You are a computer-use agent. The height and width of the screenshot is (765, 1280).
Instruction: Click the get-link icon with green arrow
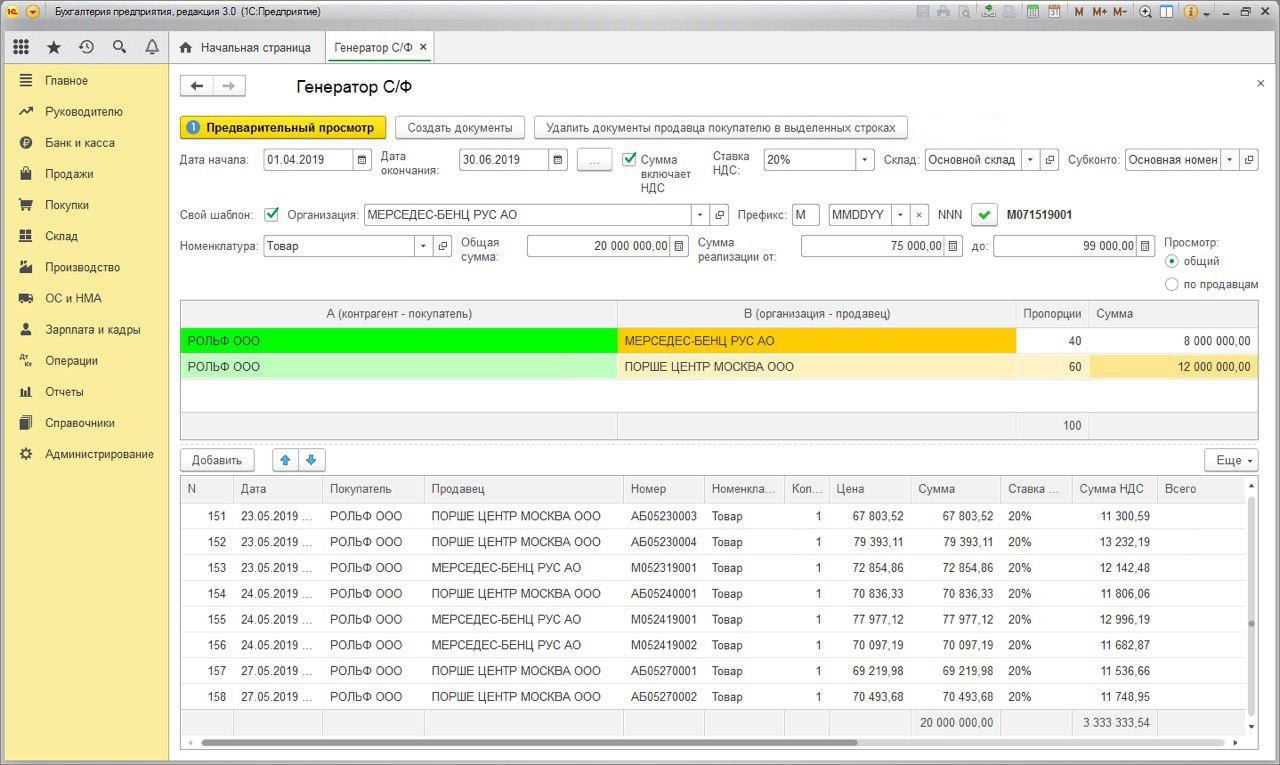(988, 12)
